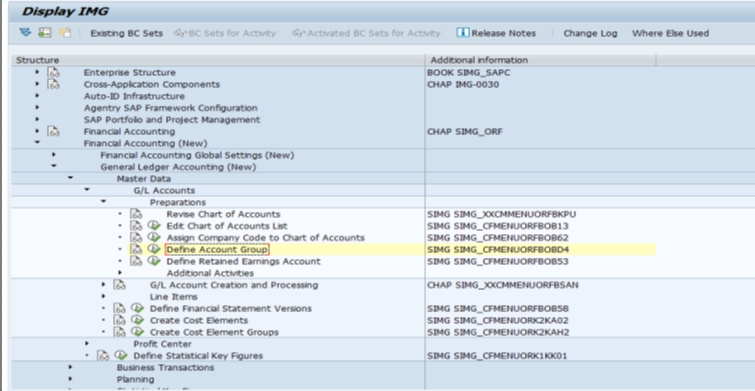Click the CHAP SIMG_XXCMMENUORFBSAN cell
The height and width of the screenshot is (391, 755).
coord(503,285)
